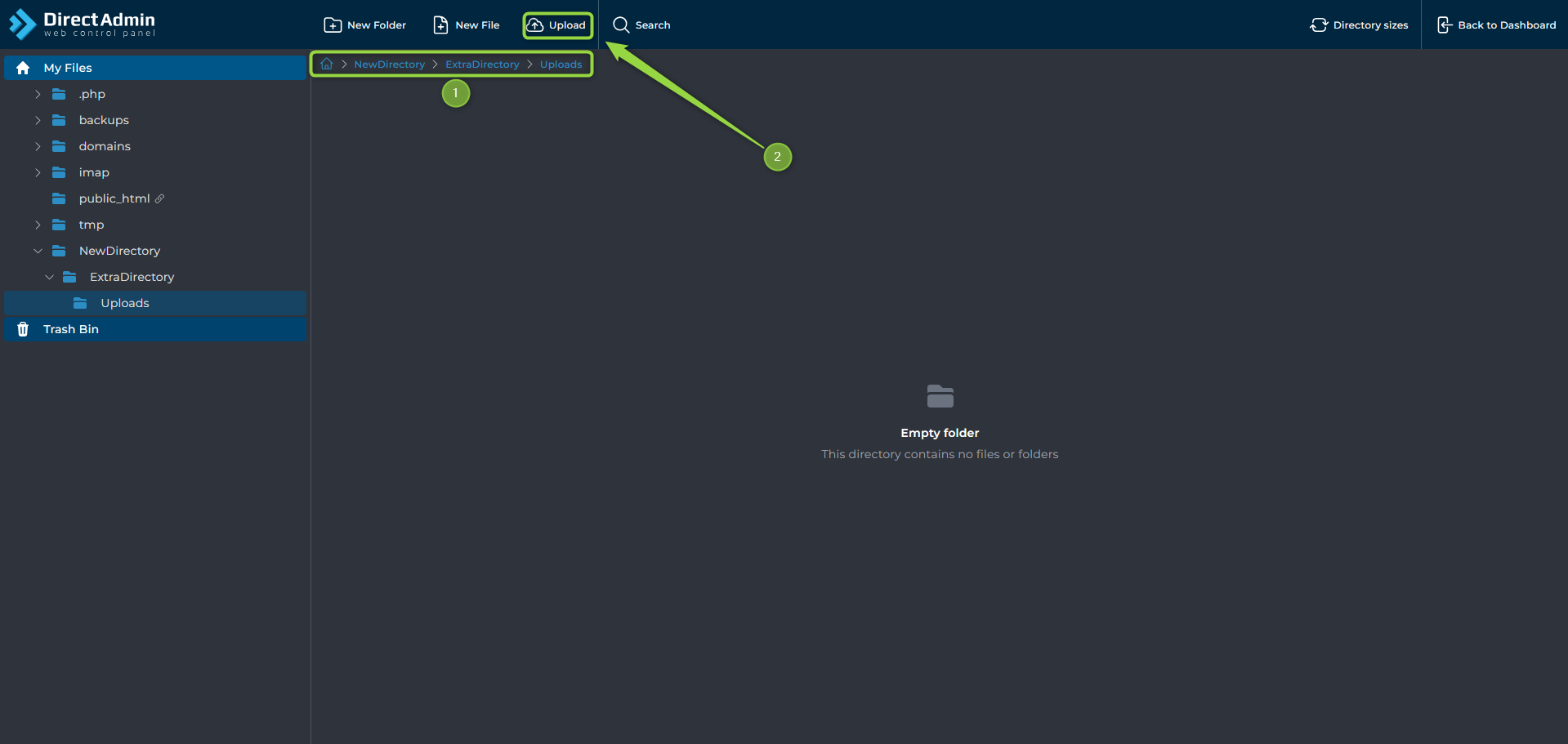Image resolution: width=1568 pixels, height=744 pixels.
Task: Click the backups folder icon
Action: [x=59, y=120]
